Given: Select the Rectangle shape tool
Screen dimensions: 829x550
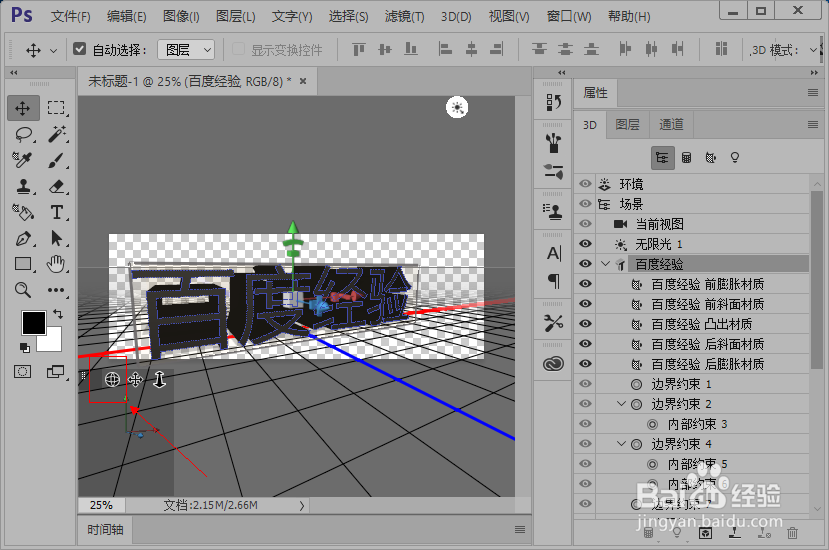Looking at the screenshot, I should click(x=23, y=264).
